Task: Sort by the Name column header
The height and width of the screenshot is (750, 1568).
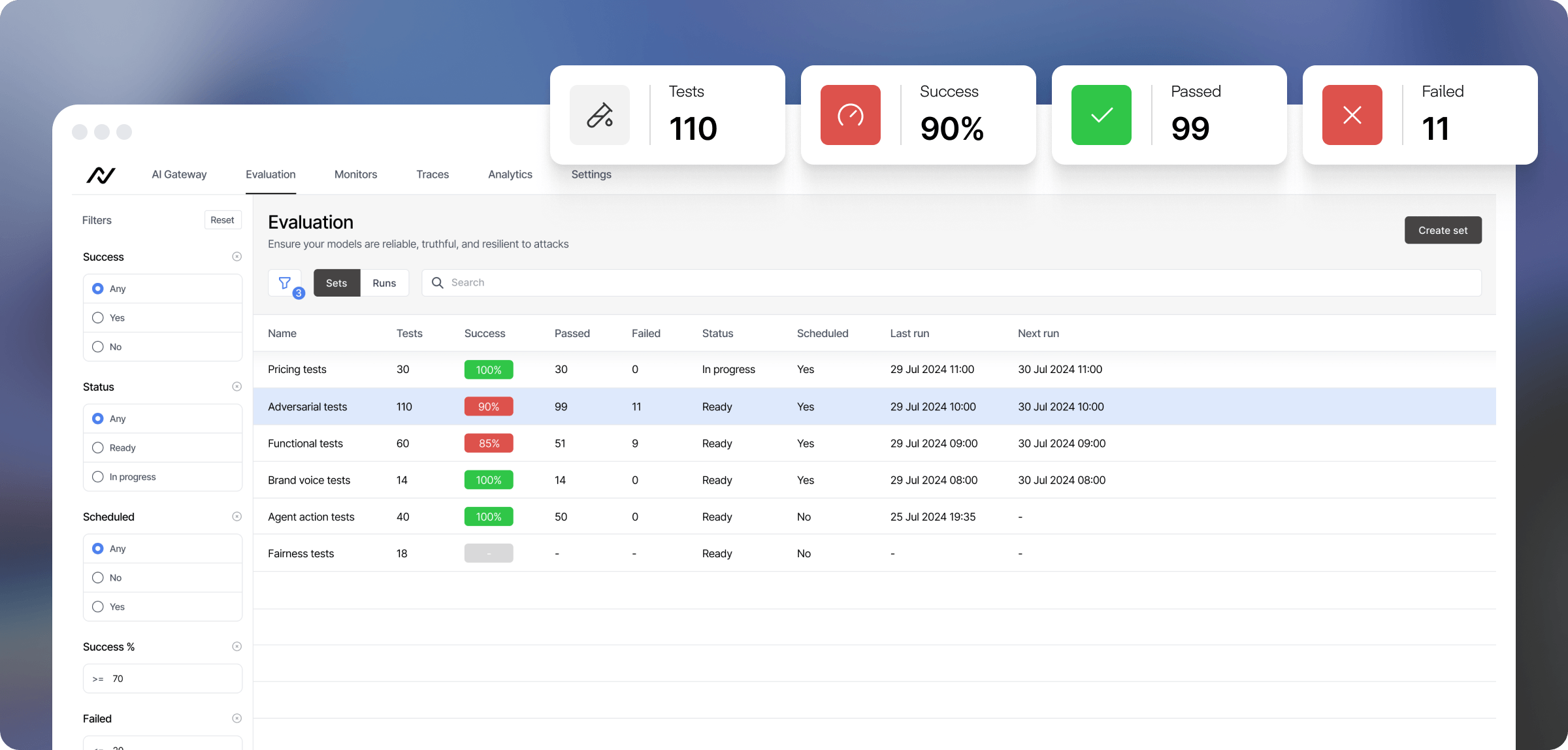Action: 282,333
